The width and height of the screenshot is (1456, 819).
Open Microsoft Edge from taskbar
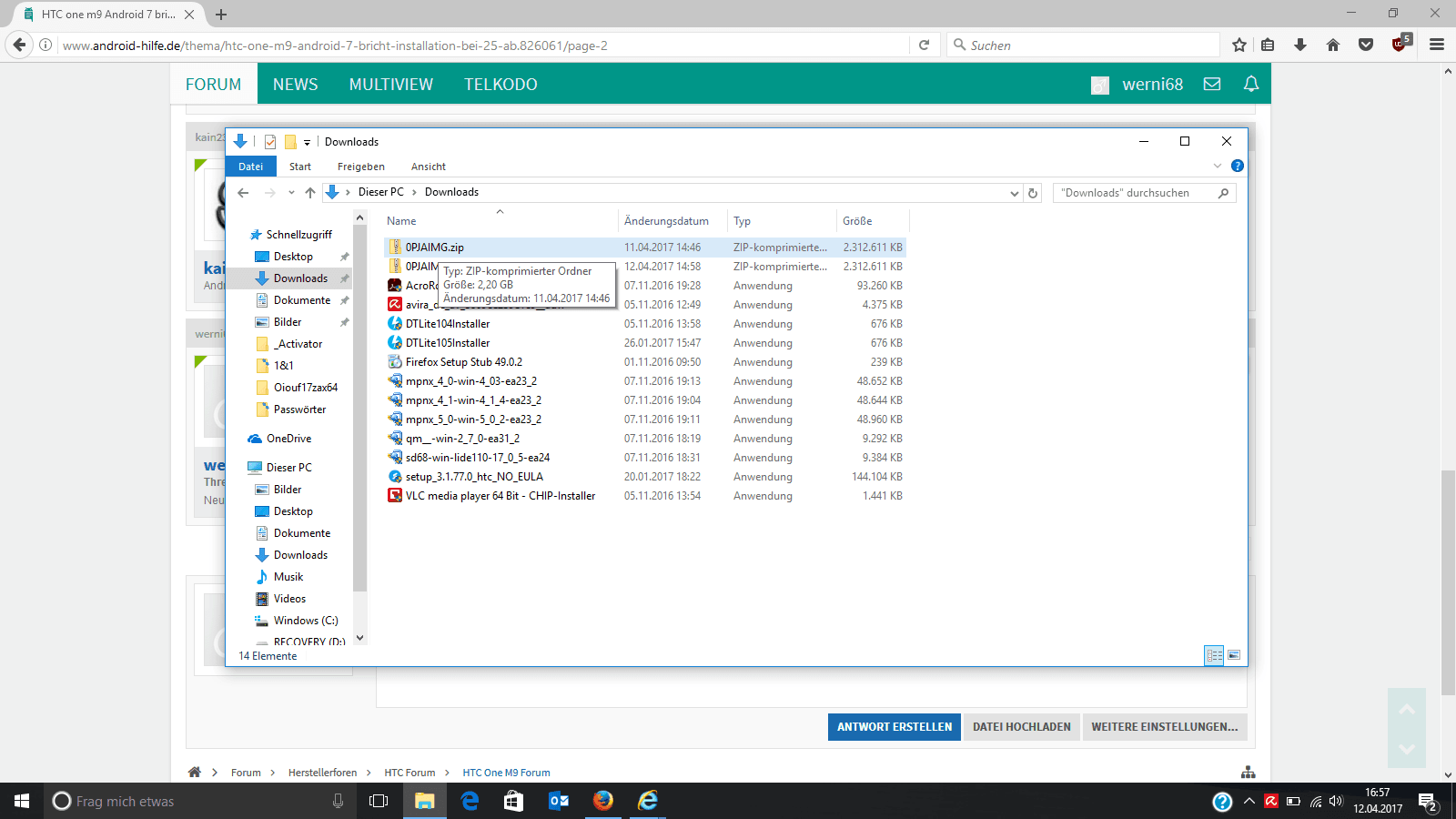pyautogui.click(x=470, y=801)
